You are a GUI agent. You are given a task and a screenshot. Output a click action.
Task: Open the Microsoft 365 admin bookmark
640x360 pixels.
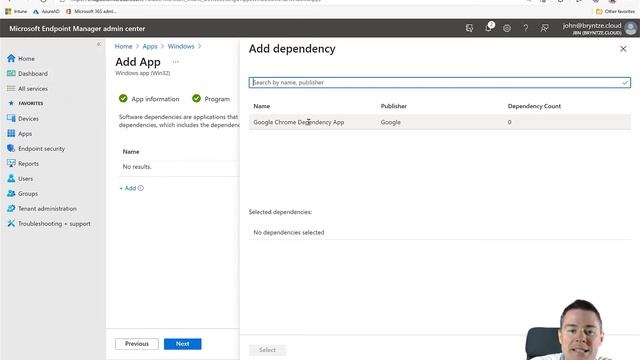pos(91,11)
